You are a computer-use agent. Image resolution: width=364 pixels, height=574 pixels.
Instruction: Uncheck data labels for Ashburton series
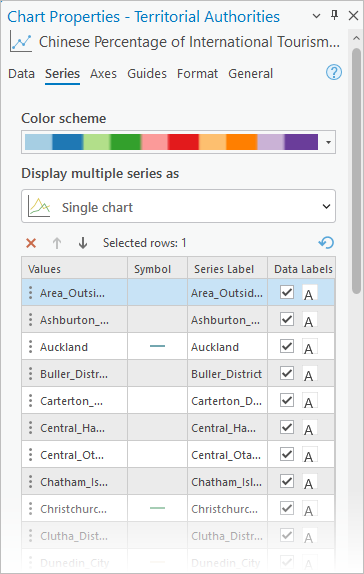point(287,319)
